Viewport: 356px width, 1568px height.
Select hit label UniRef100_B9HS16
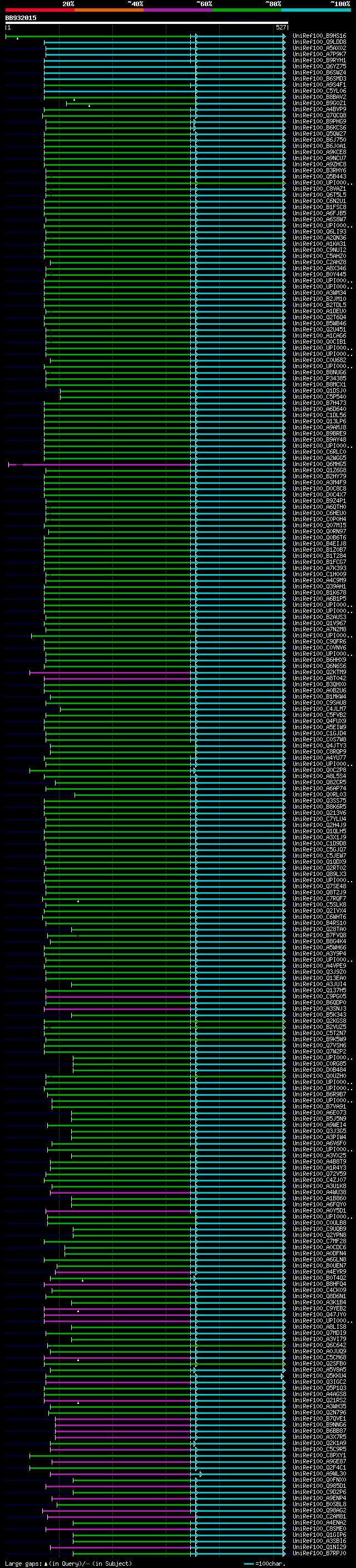319,36
